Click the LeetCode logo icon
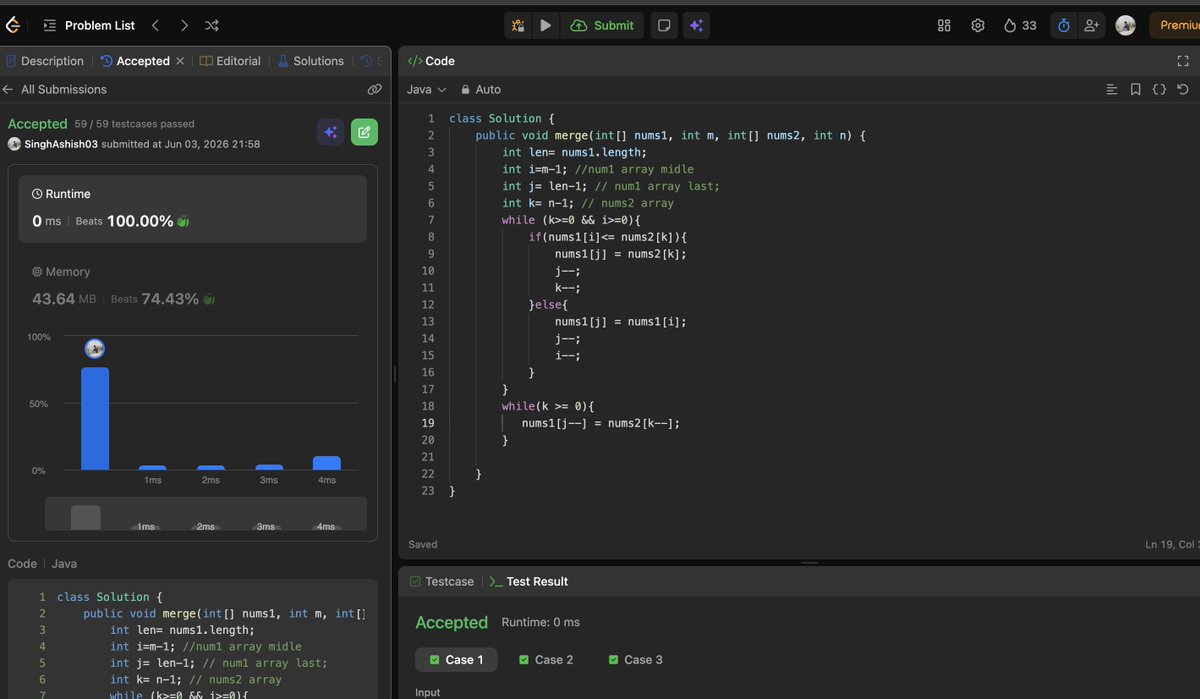1200x699 pixels. coord(11,25)
